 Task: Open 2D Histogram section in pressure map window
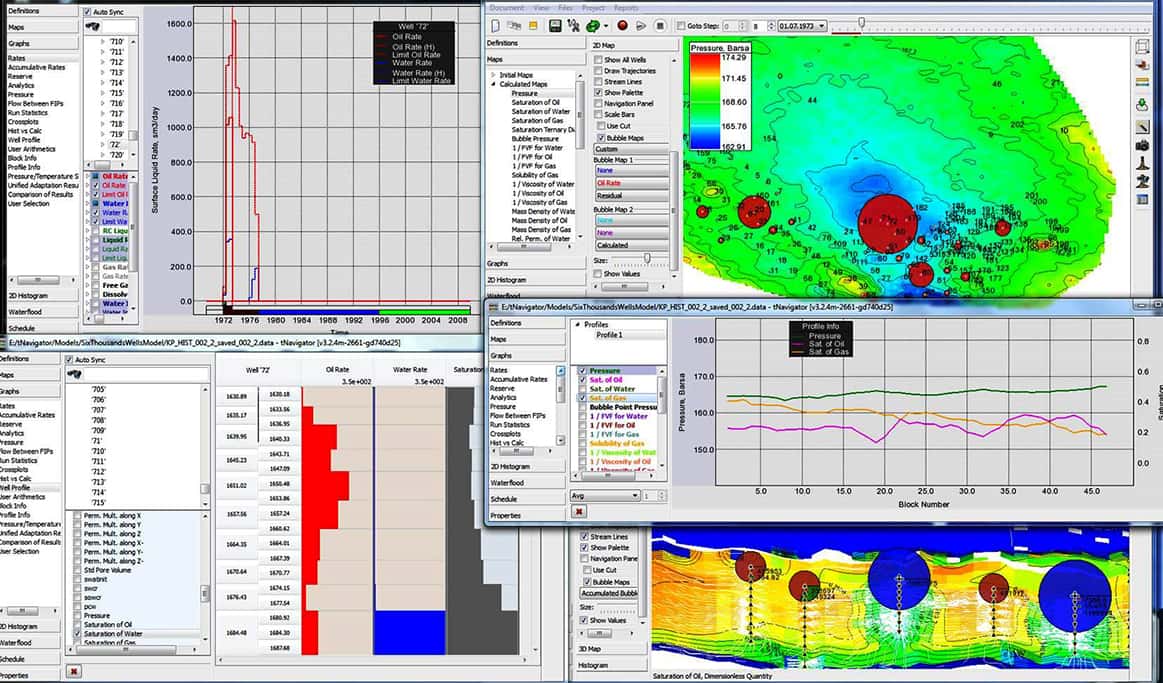coord(536,280)
